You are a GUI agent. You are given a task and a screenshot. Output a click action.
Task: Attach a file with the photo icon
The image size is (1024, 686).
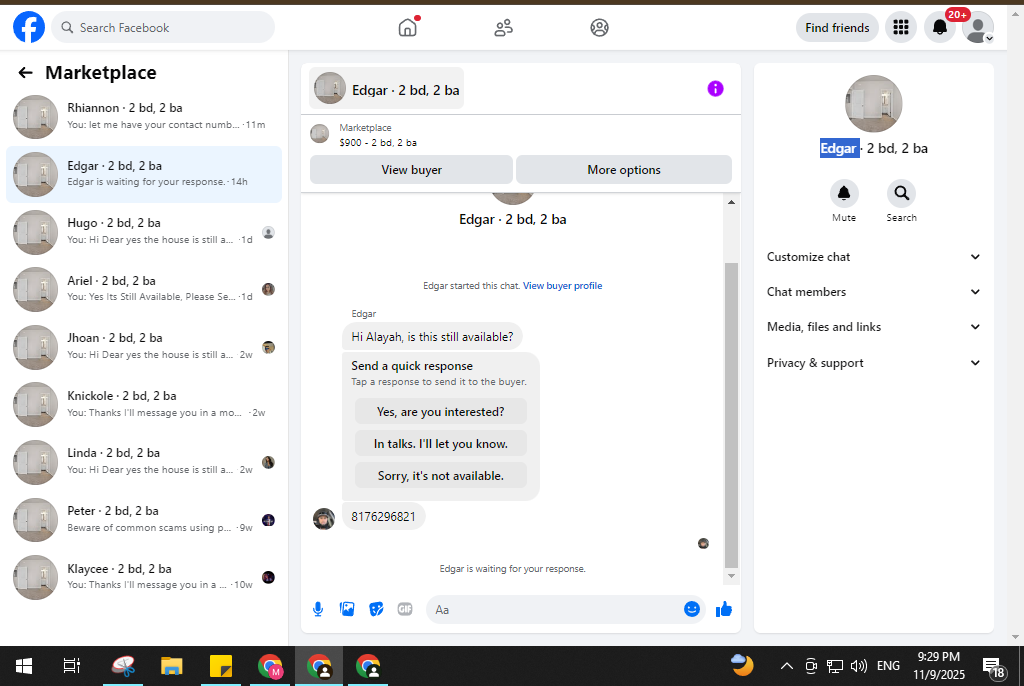347,610
